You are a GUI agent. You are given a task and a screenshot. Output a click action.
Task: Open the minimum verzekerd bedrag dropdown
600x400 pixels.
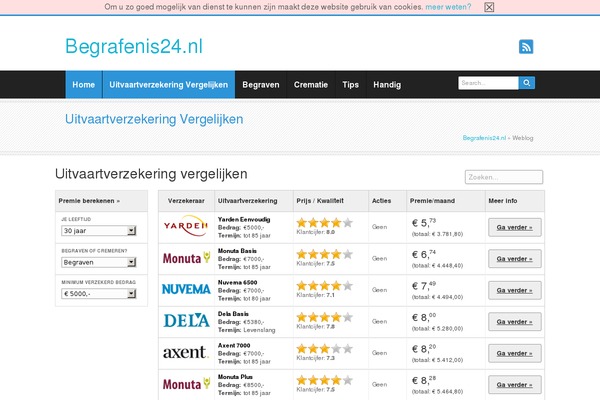tap(99, 294)
